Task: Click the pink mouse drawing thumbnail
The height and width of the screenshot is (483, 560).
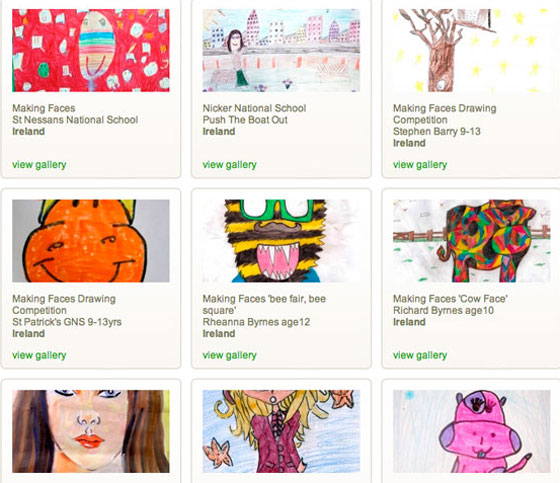Action: [x=471, y=431]
